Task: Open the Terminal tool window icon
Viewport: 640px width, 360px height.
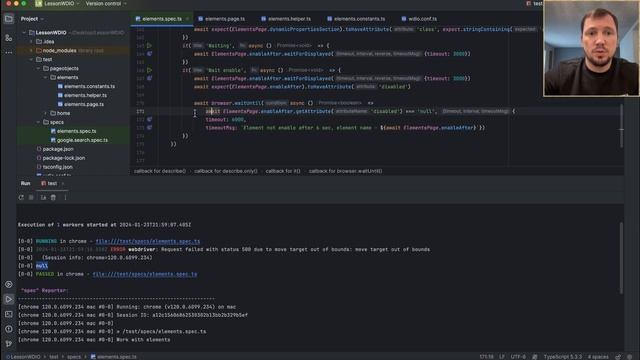Action: tap(9, 314)
